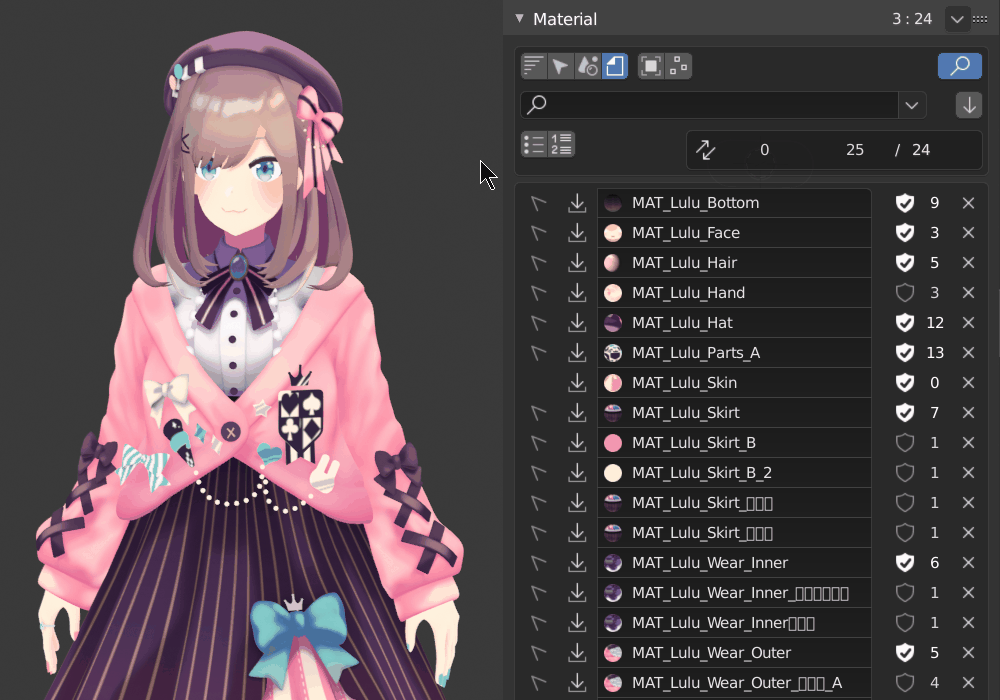The width and height of the screenshot is (1000, 700).
Task: Click the total count 24 in the range box
Action: [x=921, y=150]
